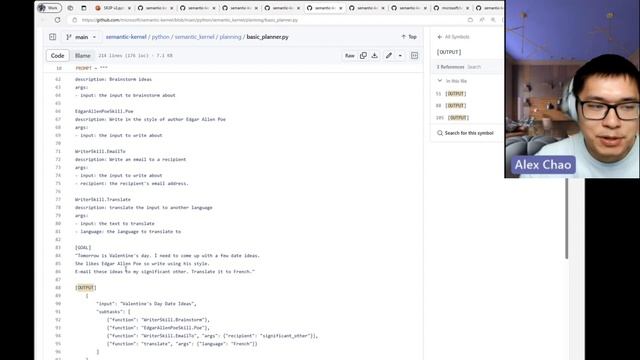Click the highlighted [OUTPUT] in code
The height and width of the screenshot is (360, 640).
pos(86,288)
